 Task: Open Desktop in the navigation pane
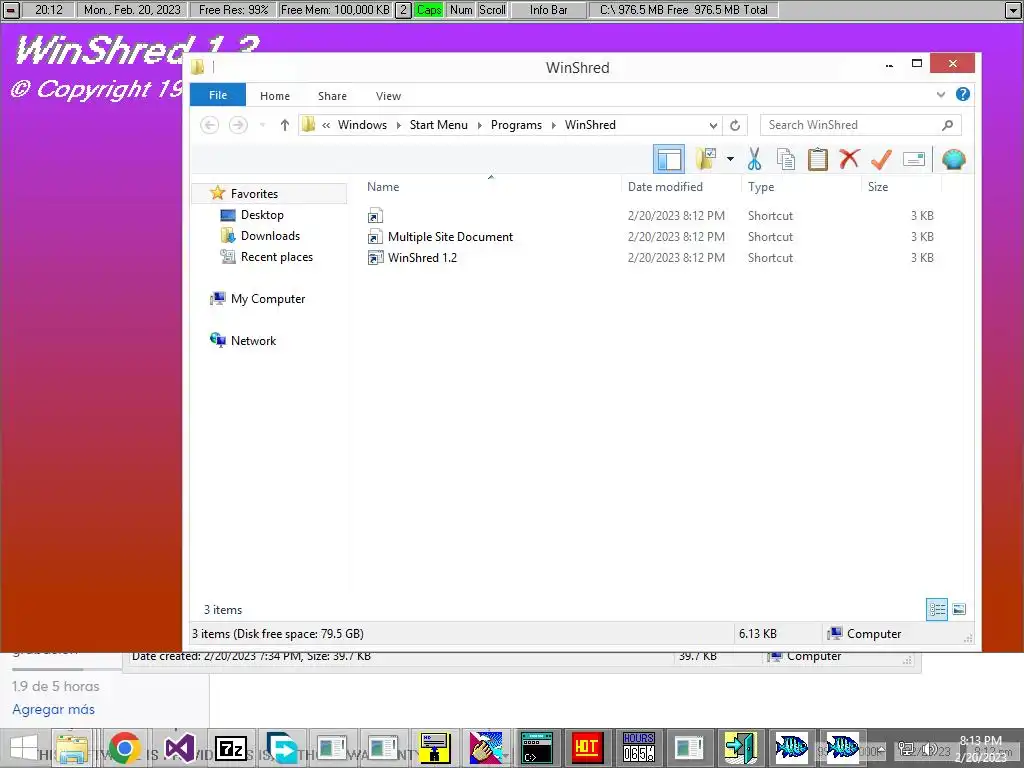click(x=262, y=215)
